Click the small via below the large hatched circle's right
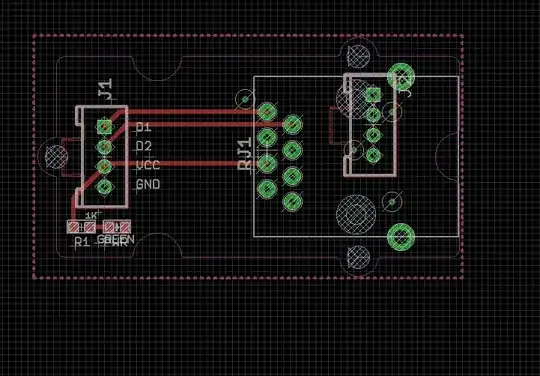 coord(392,201)
